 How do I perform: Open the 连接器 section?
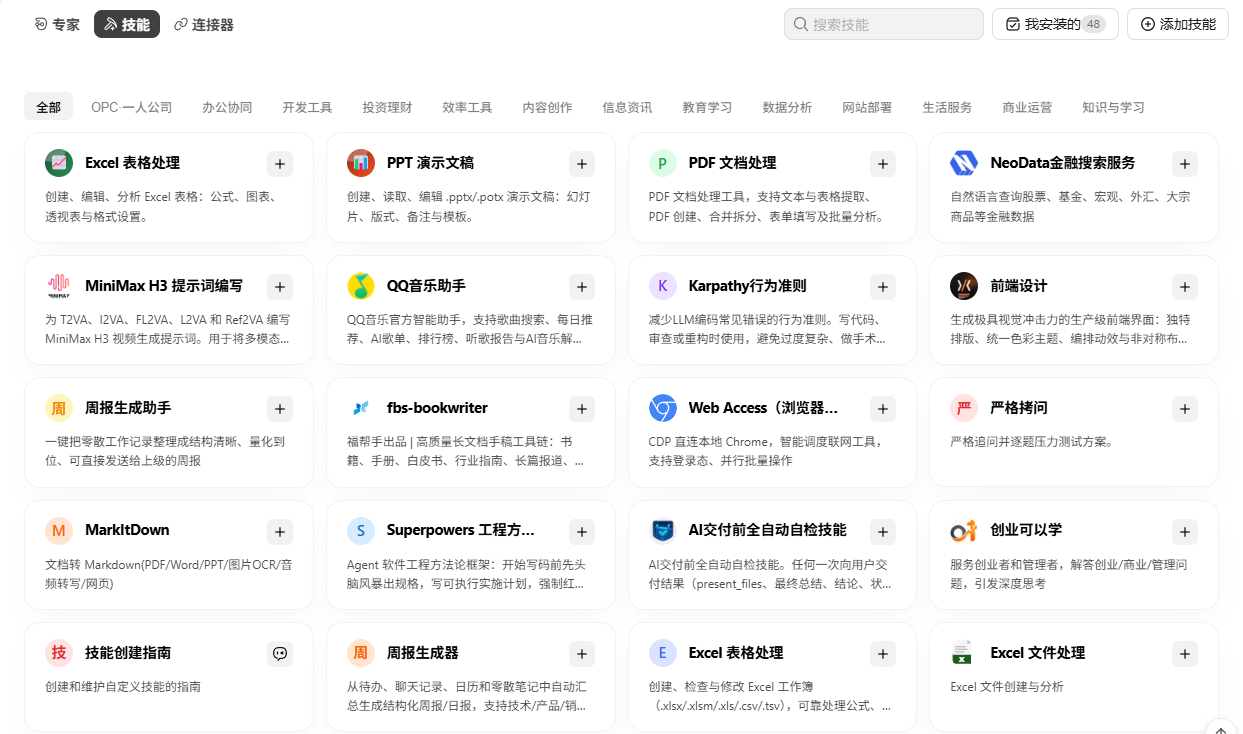[x=204, y=24]
